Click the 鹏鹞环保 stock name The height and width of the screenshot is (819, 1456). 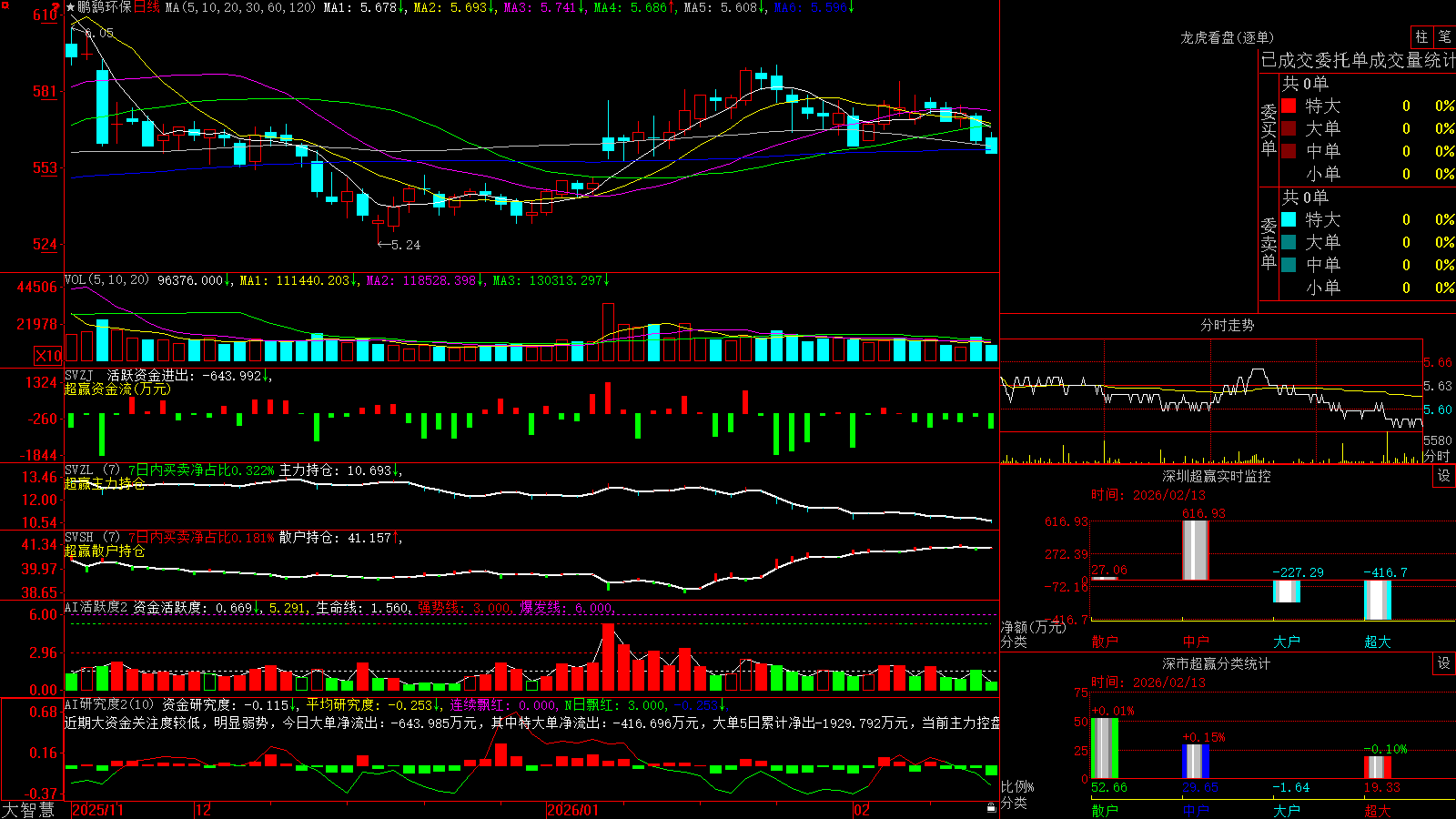pyautogui.click(x=105, y=7)
